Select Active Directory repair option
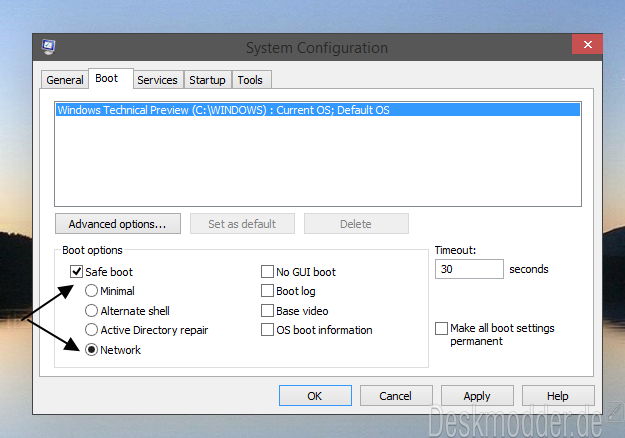This screenshot has width=625, height=438. tap(91, 330)
